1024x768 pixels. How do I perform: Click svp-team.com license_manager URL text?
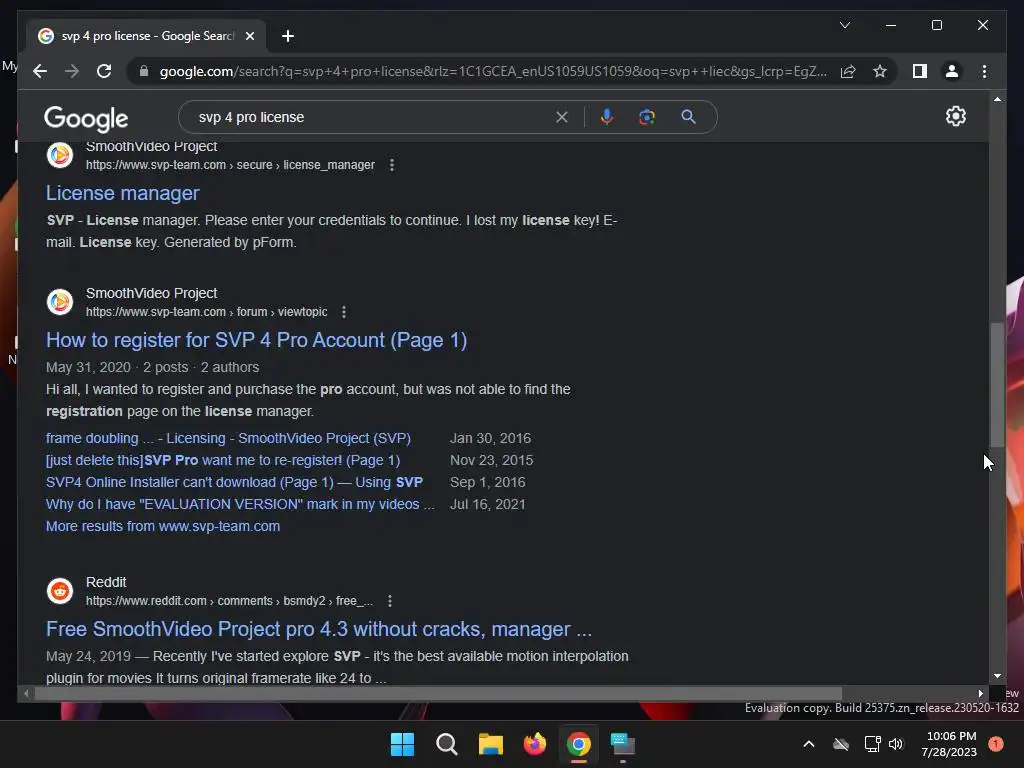click(231, 165)
